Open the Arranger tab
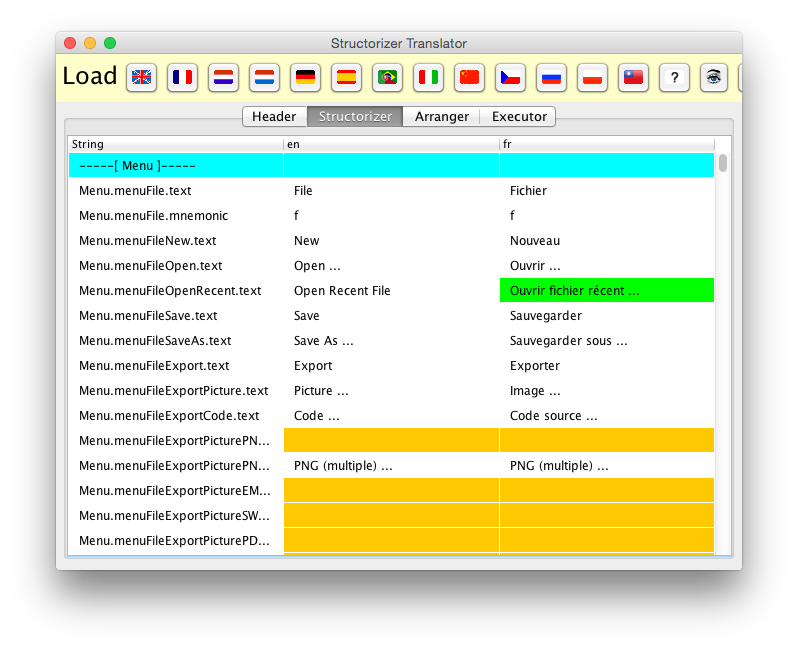Viewport: 798px width, 650px height. click(442, 117)
